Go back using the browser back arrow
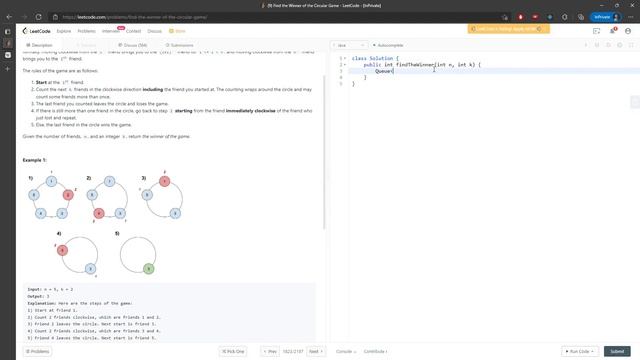 point(9,17)
